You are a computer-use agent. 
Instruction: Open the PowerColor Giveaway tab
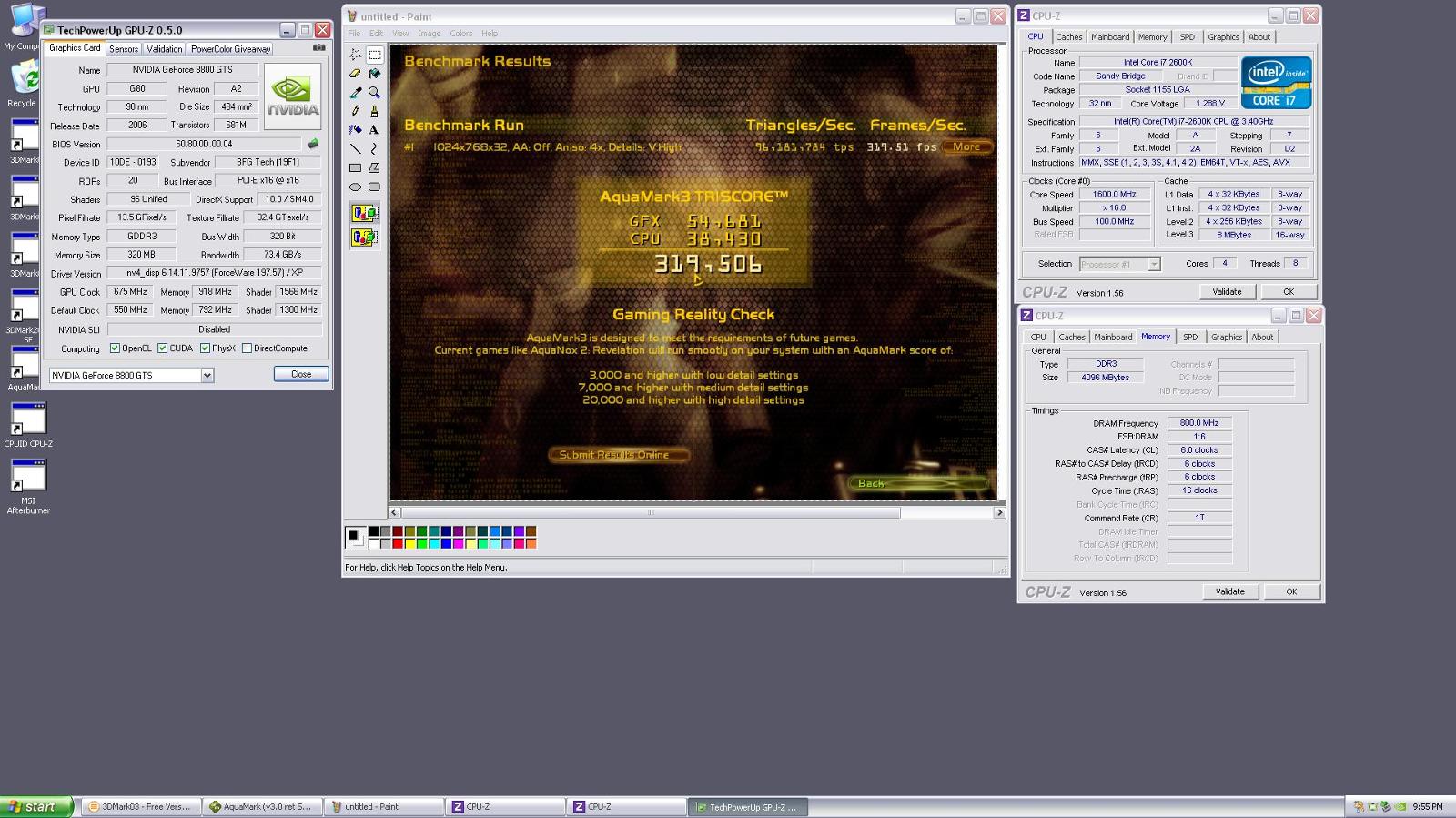coord(230,49)
